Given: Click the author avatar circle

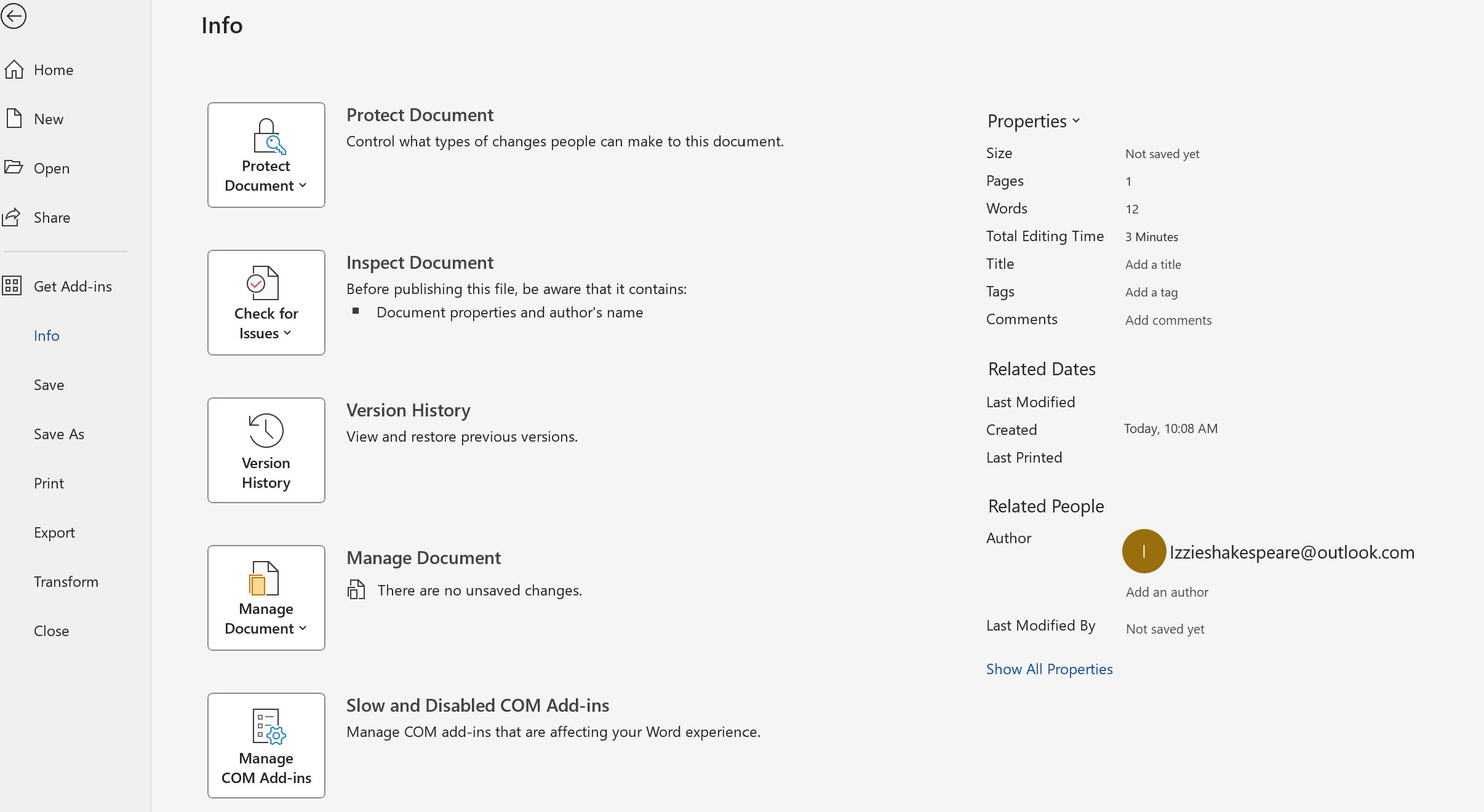Looking at the screenshot, I should tap(1144, 551).
